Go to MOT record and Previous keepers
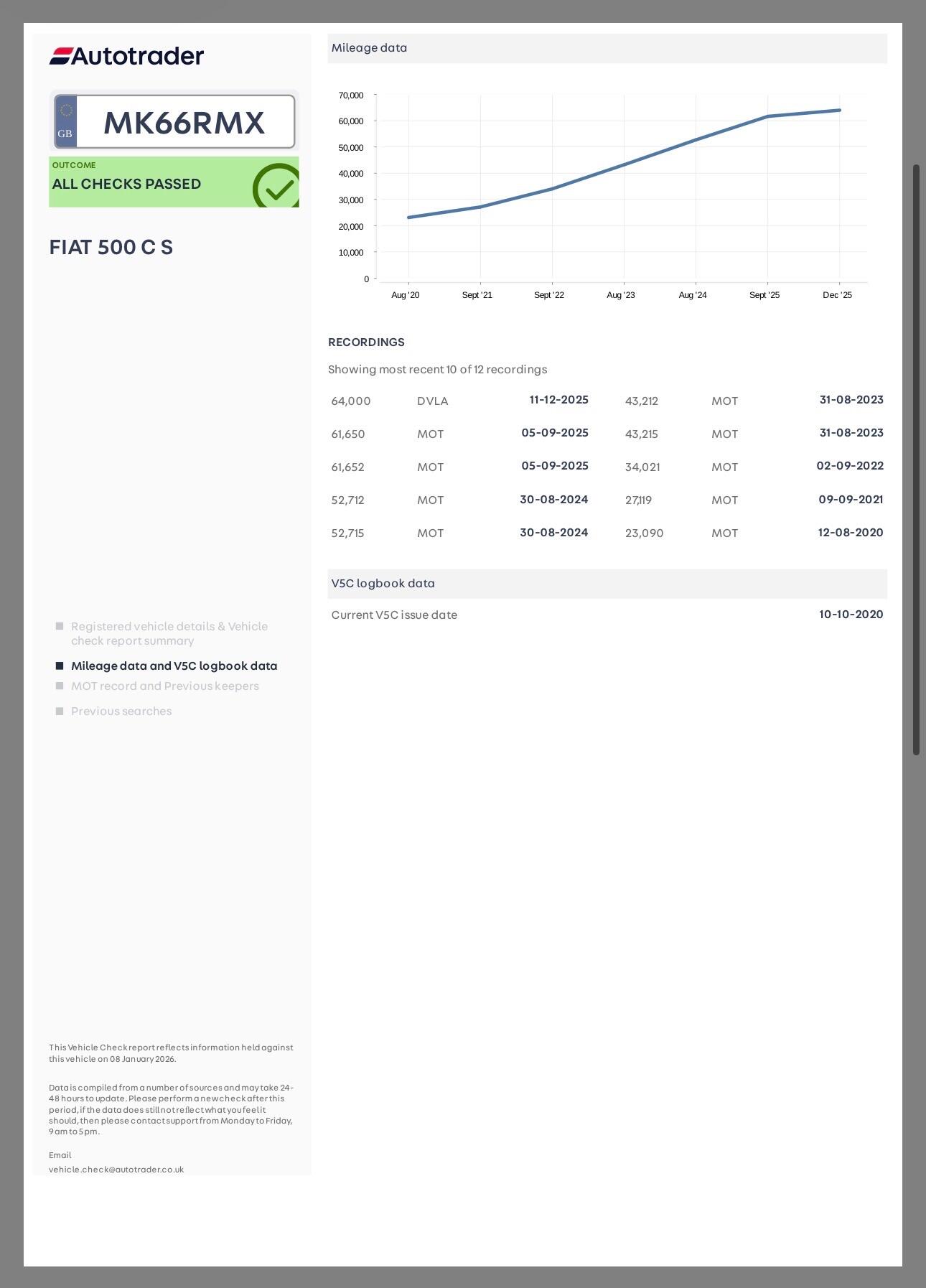 (x=164, y=686)
